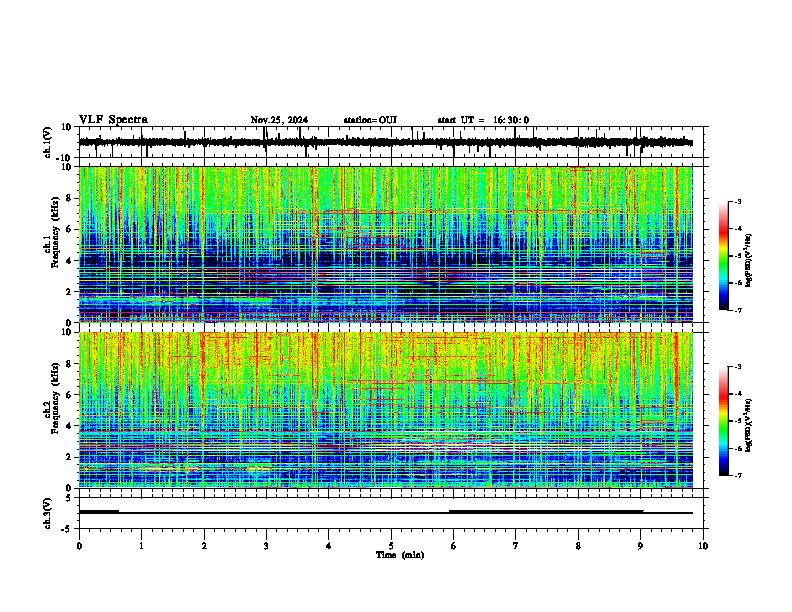Select the date label "Nov.25, 2024"
792x612 pixels.
(x=279, y=120)
